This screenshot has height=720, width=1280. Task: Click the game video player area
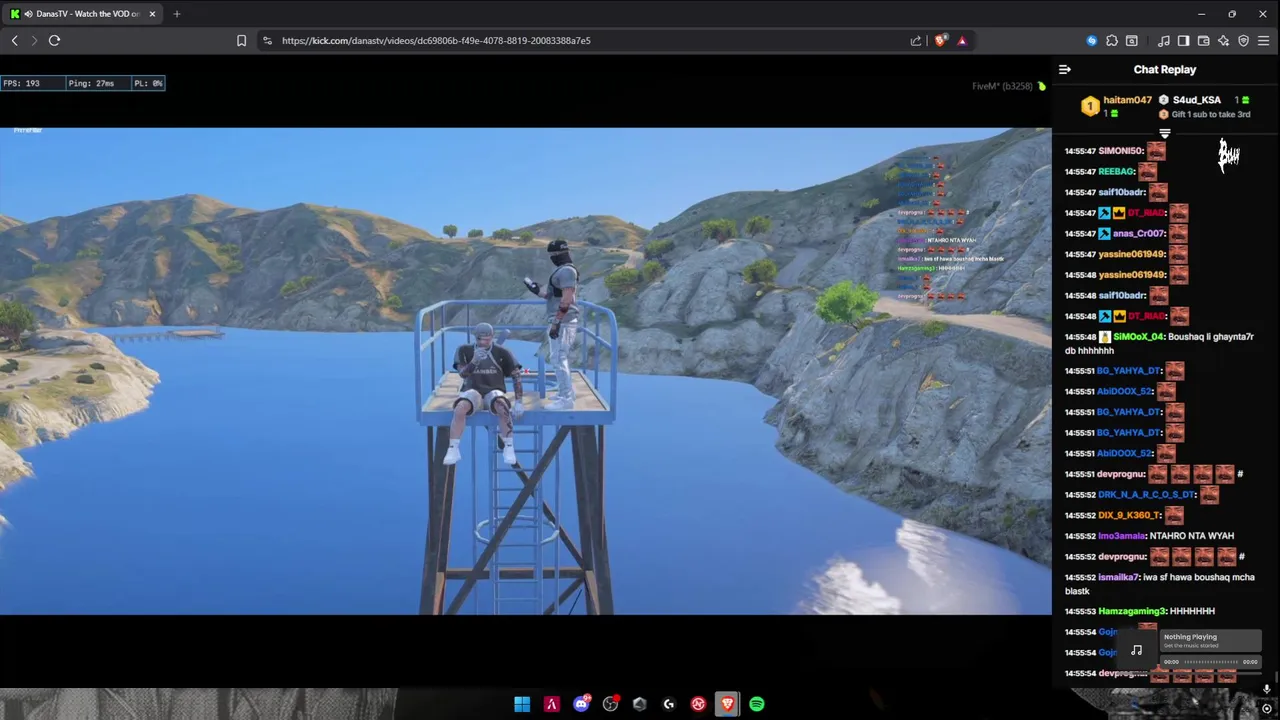(x=525, y=370)
